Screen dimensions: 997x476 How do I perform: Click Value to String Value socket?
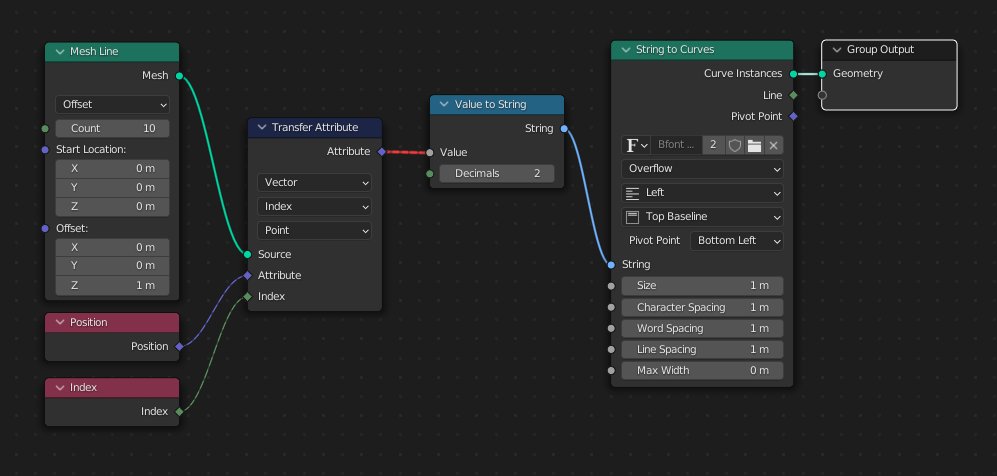point(430,153)
